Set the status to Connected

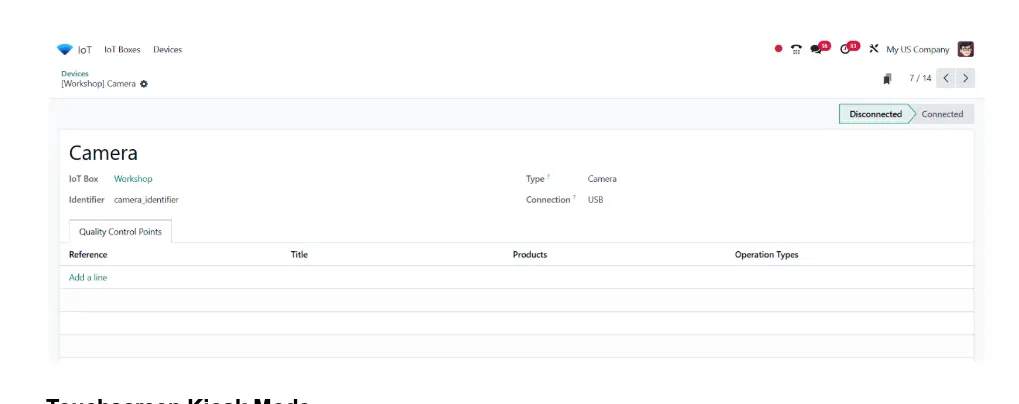click(x=942, y=114)
